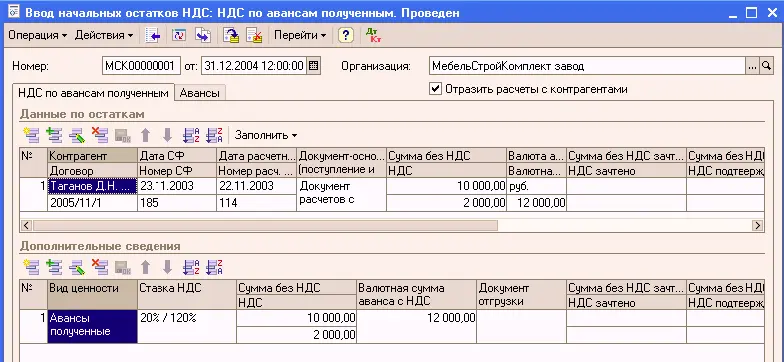
Task: Click the horizontal scrollbar left arrow
Action: [26, 226]
